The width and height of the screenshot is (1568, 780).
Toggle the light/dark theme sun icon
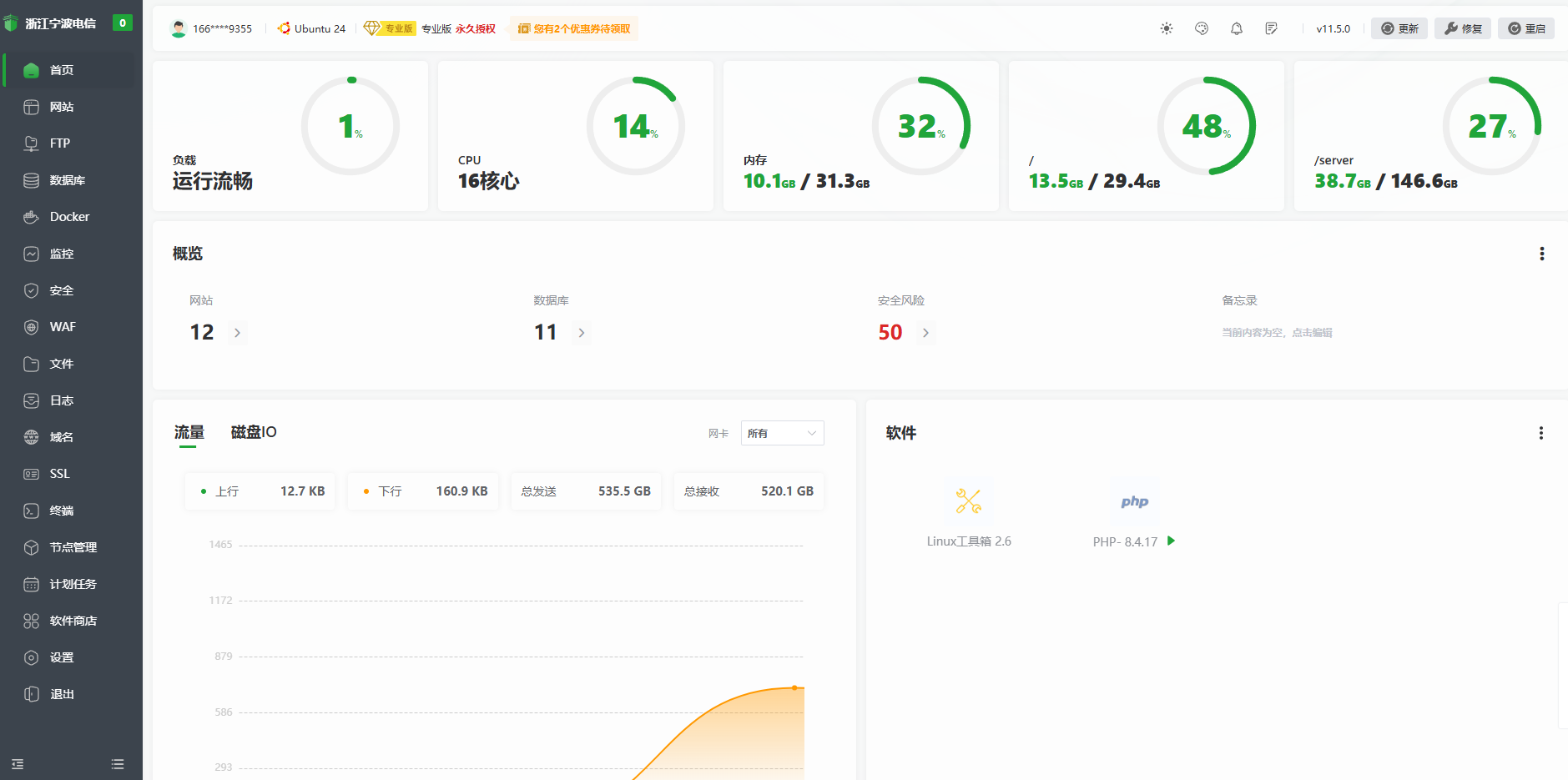(1167, 28)
